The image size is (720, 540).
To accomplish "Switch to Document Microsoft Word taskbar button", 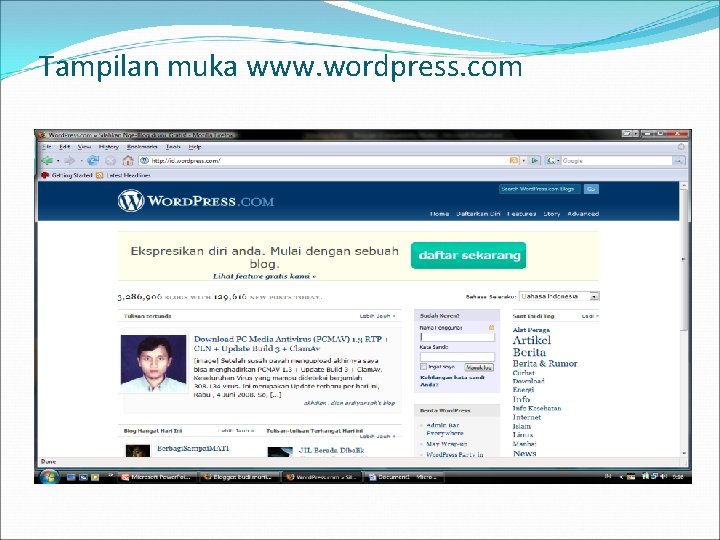I will pos(405,477).
